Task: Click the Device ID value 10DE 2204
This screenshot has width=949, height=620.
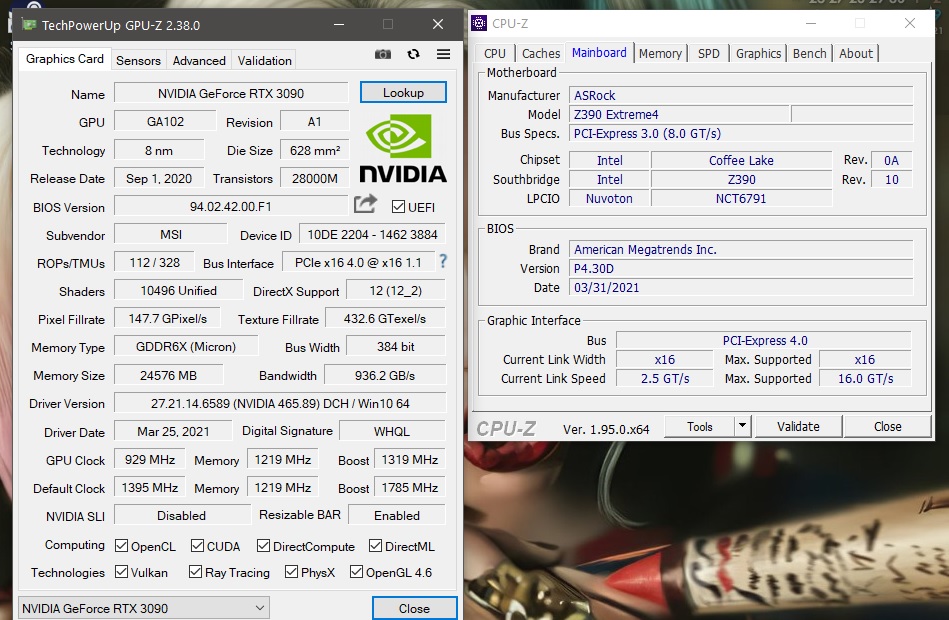Action: 372,234
